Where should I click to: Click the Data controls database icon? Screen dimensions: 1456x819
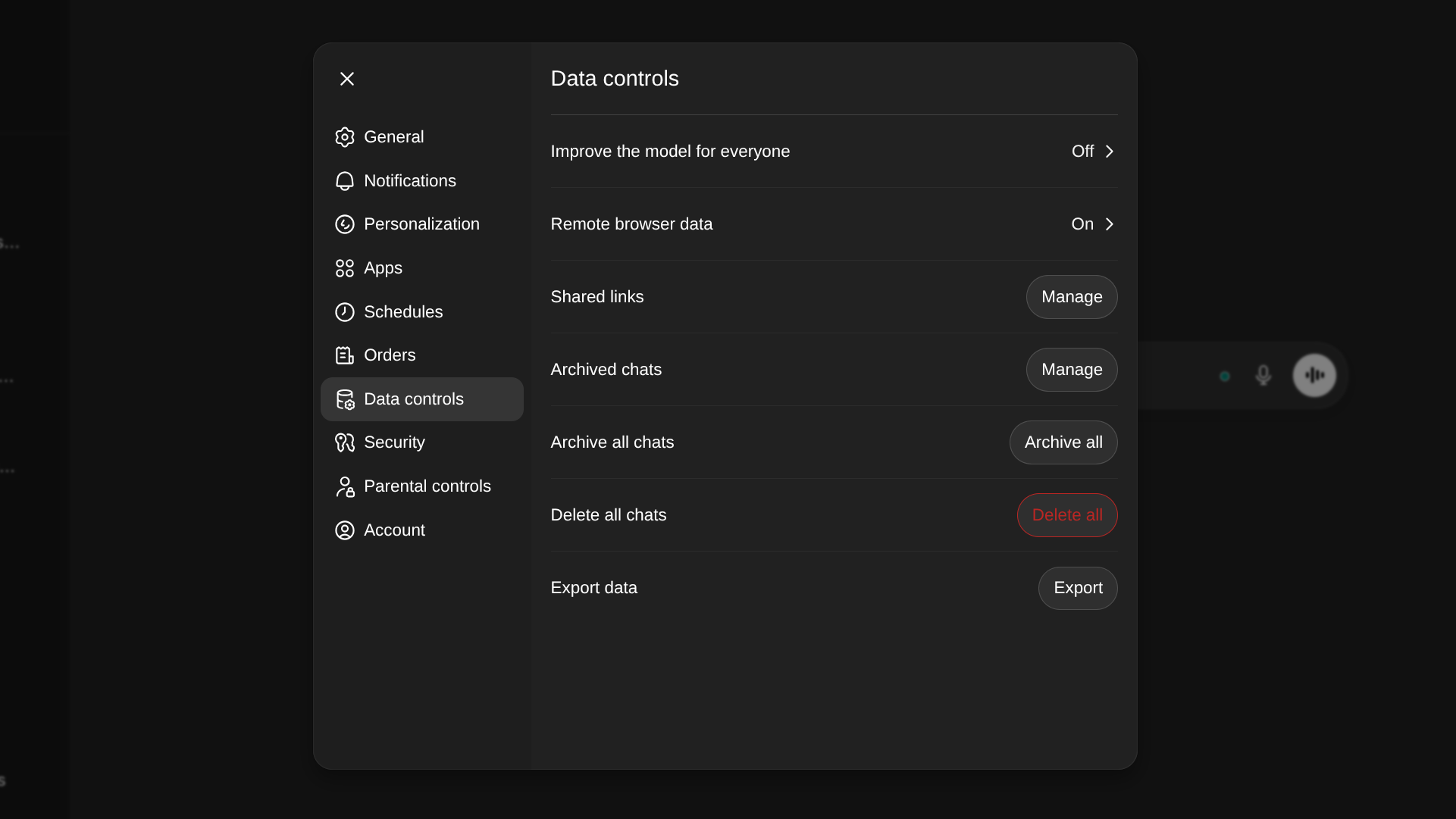click(345, 399)
